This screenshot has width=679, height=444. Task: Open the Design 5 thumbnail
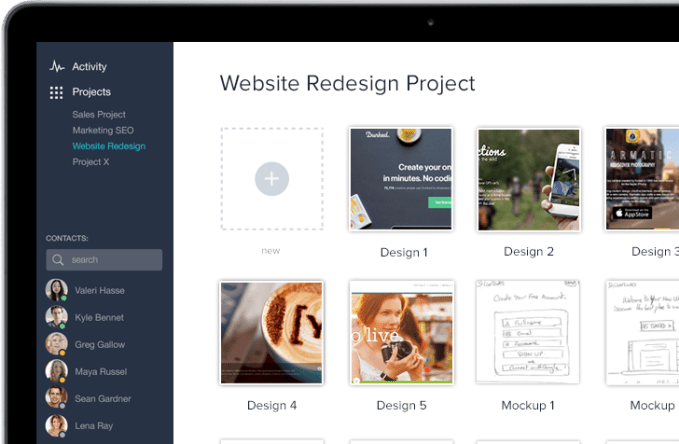402,333
